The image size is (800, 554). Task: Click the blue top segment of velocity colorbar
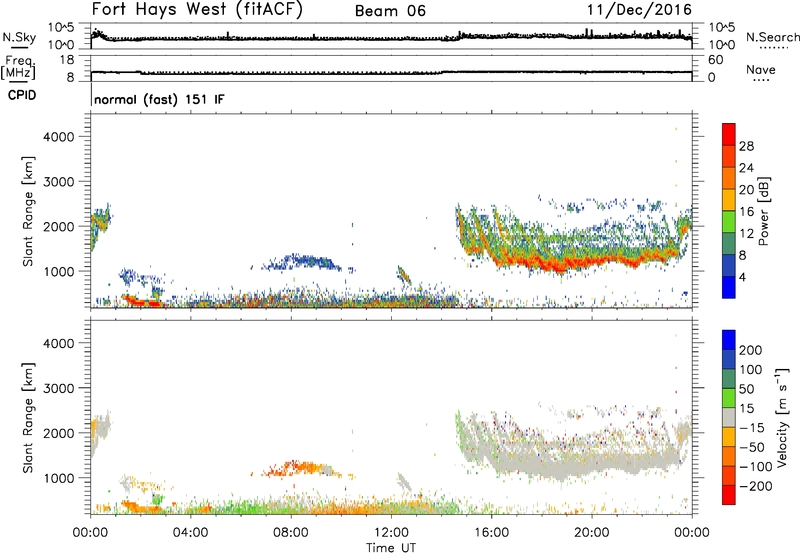click(x=729, y=340)
